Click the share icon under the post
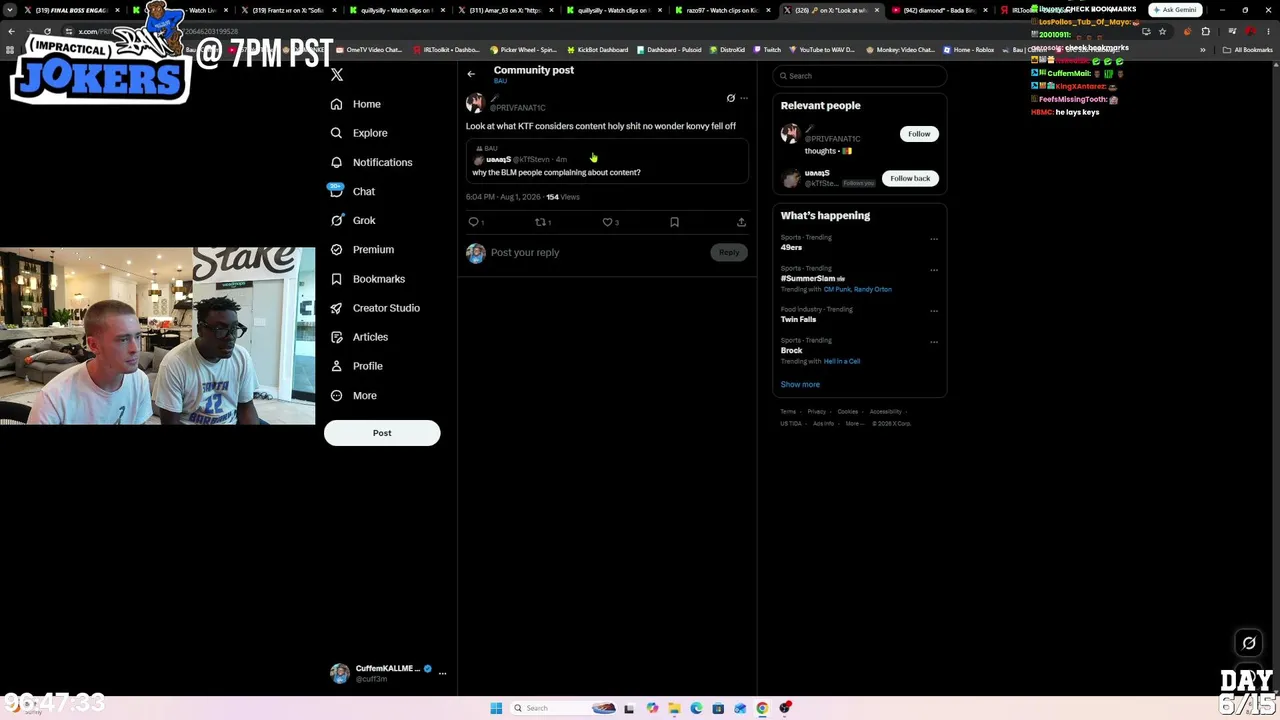1280x720 pixels. point(741,222)
